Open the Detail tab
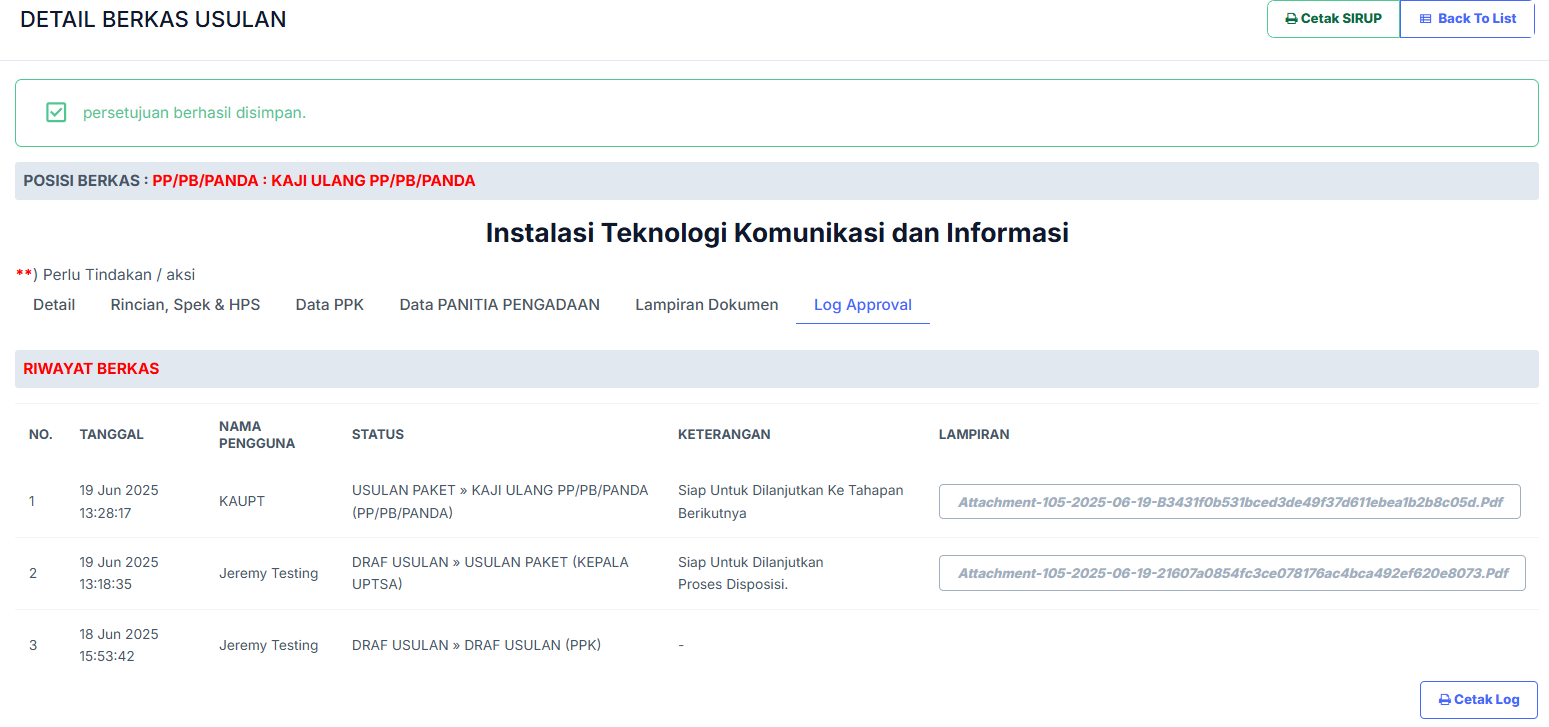 point(54,305)
